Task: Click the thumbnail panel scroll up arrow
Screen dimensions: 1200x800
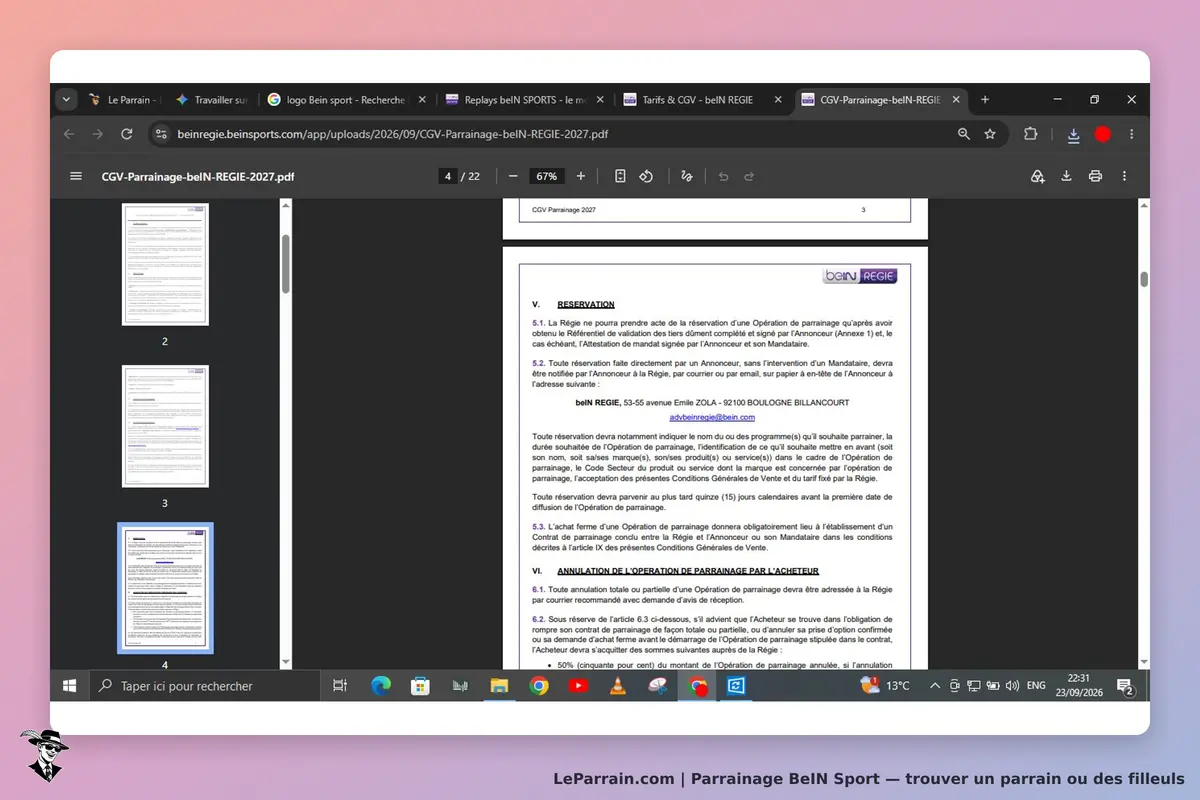Action: pyautogui.click(x=286, y=205)
